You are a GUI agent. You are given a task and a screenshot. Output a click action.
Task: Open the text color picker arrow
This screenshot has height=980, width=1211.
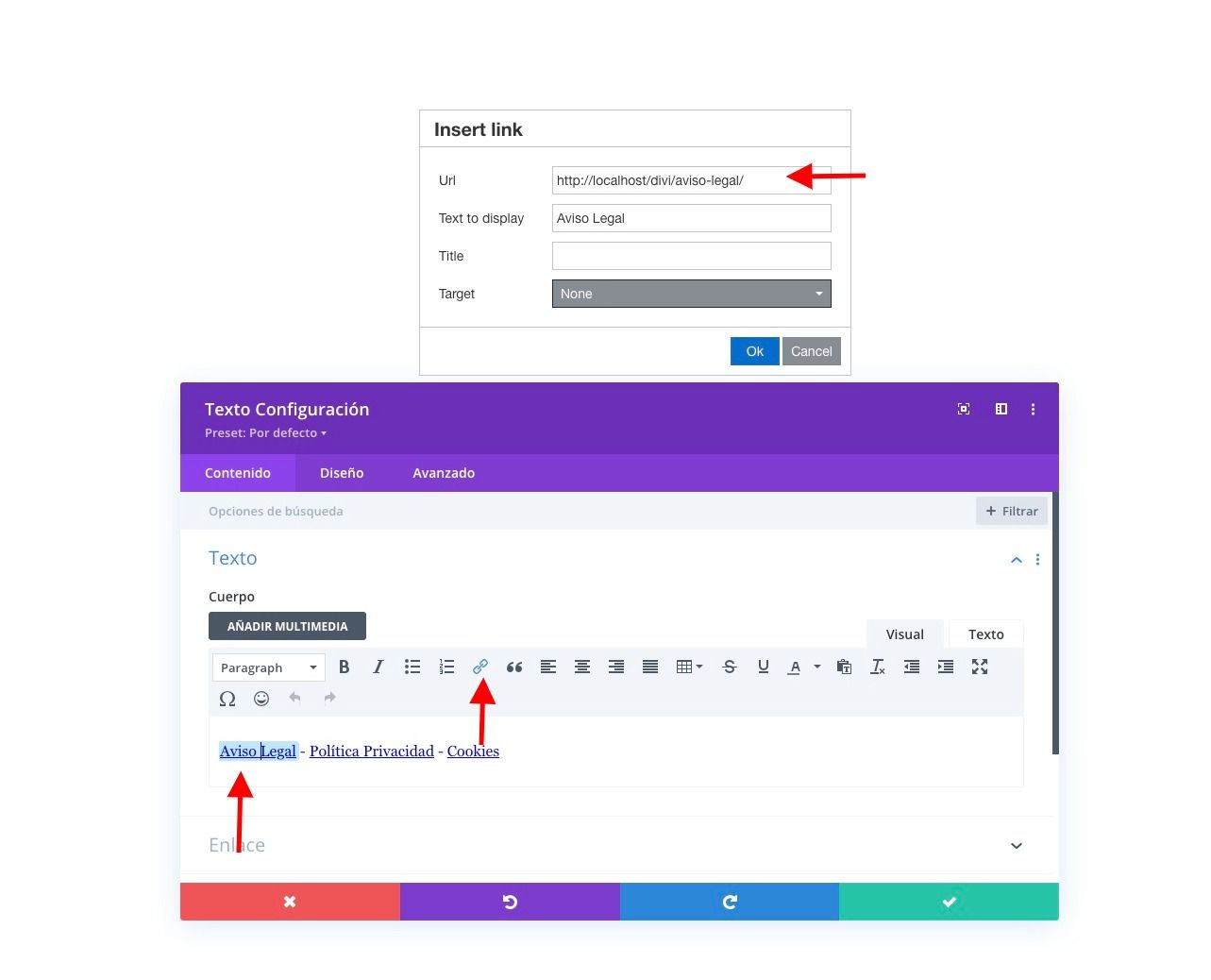pyautogui.click(x=817, y=667)
